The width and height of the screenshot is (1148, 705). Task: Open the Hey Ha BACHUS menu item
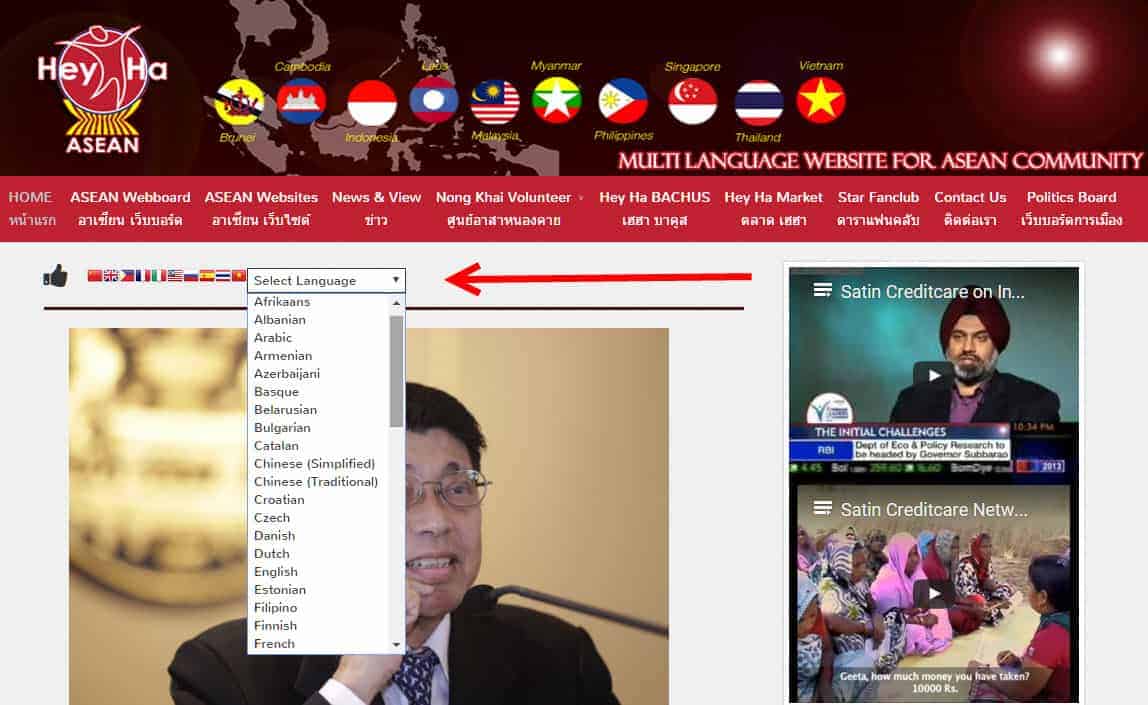655,208
